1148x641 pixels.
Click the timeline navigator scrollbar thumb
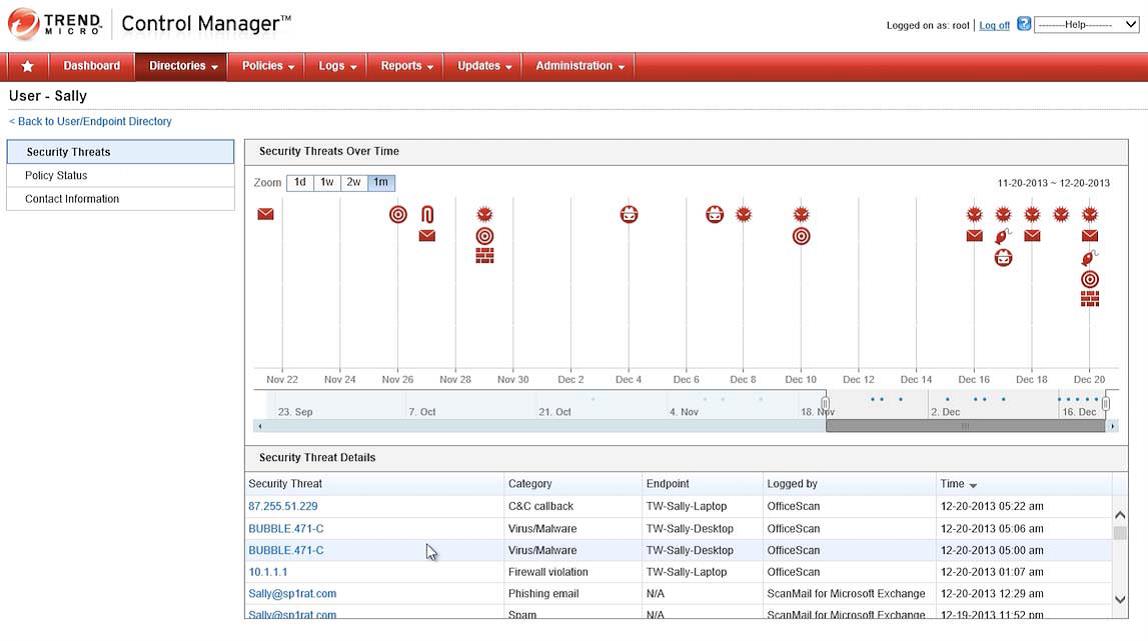pyautogui.click(x=965, y=426)
